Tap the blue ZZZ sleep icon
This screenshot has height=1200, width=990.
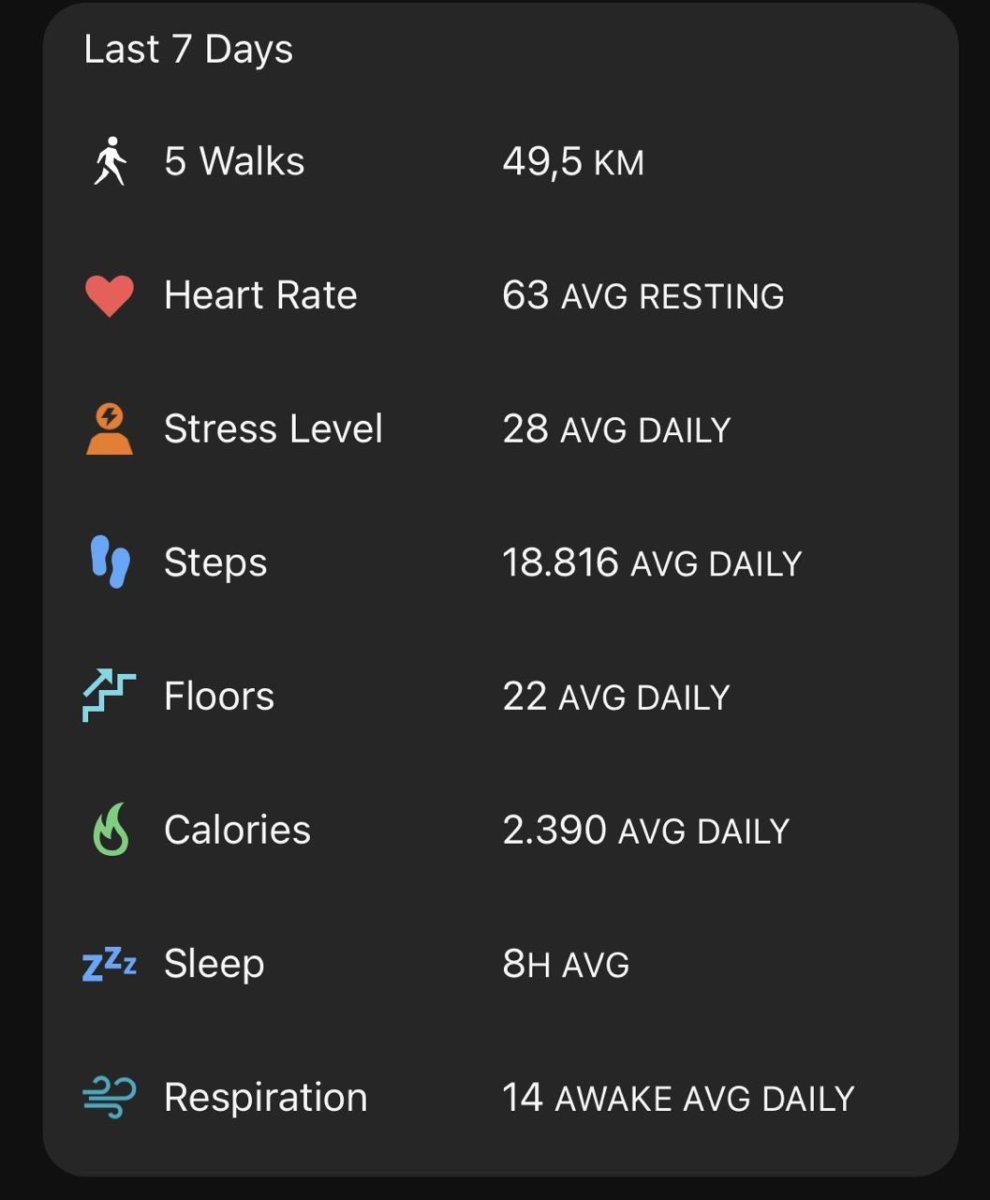pyautogui.click(x=109, y=964)
